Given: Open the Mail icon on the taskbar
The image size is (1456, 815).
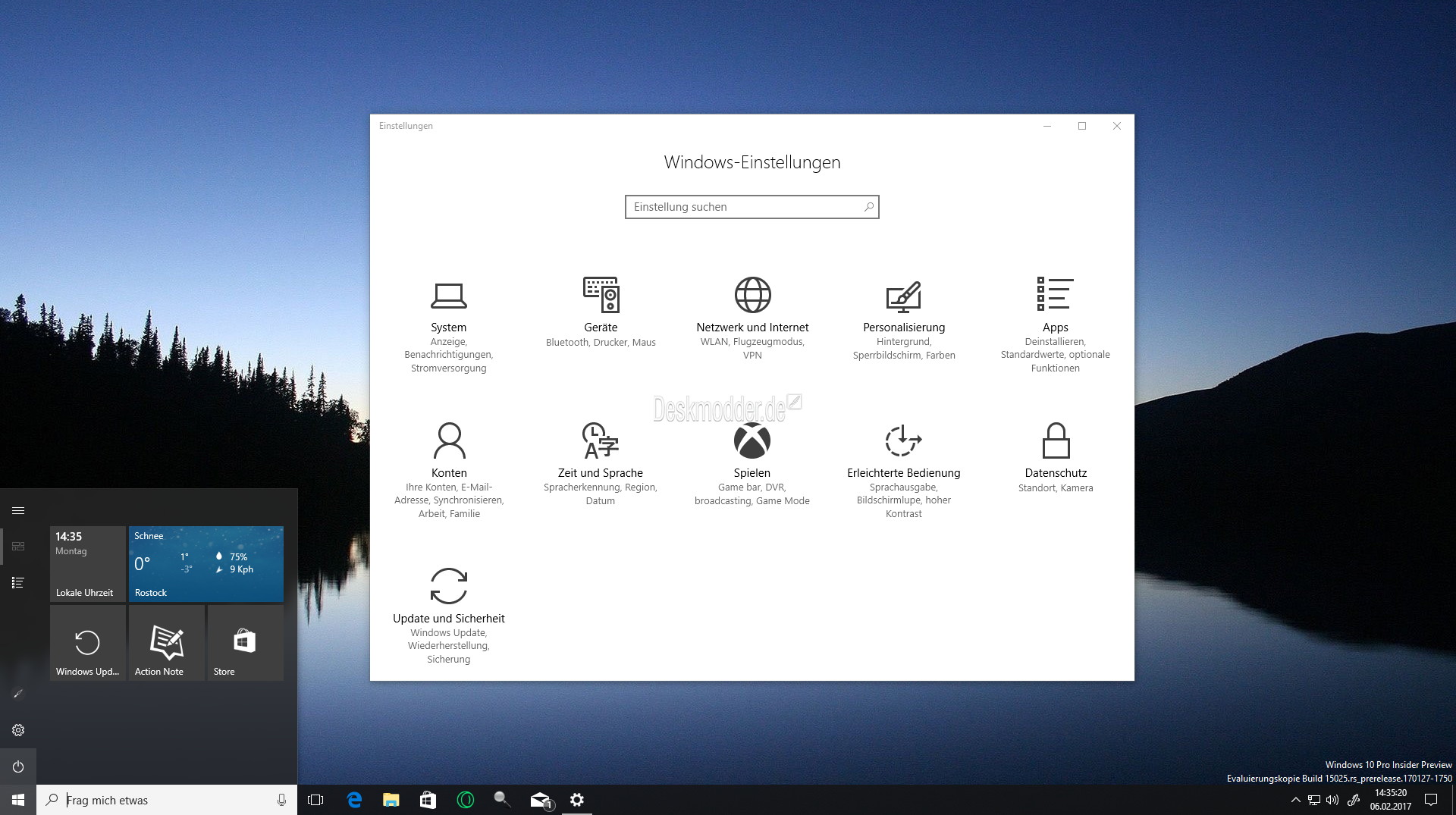Looking at the screenshot, I should coord(540,800).
